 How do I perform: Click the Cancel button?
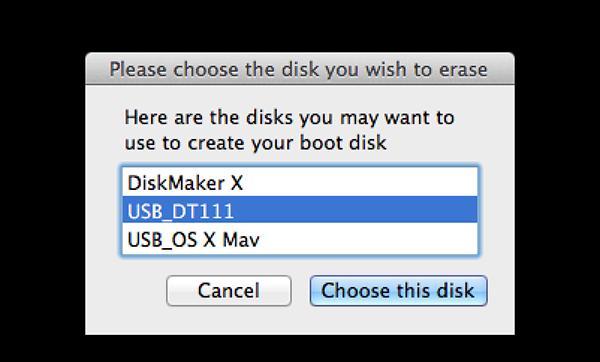tap(229, 290)
